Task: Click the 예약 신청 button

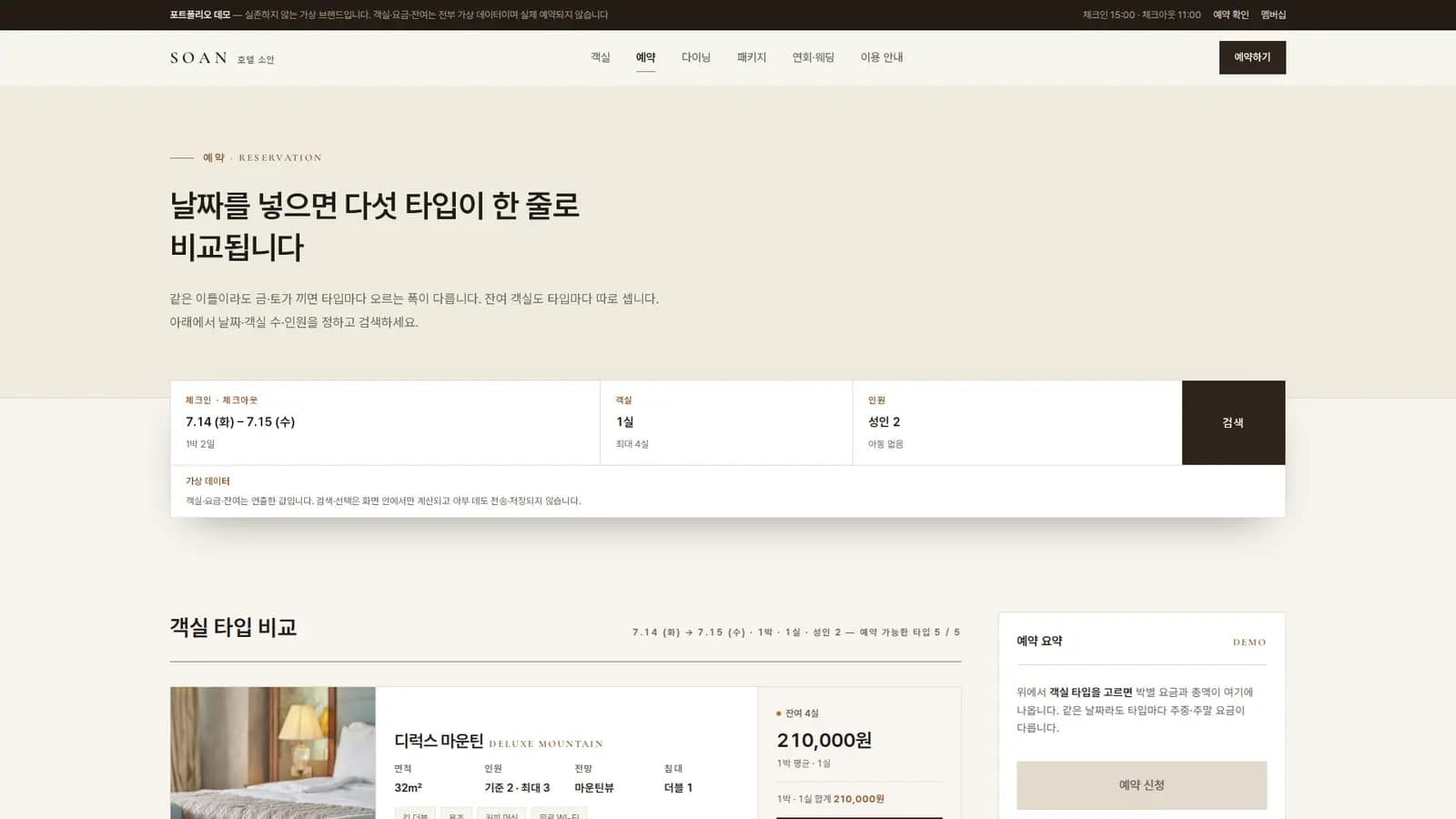Action: click(x=1141, y=785)
